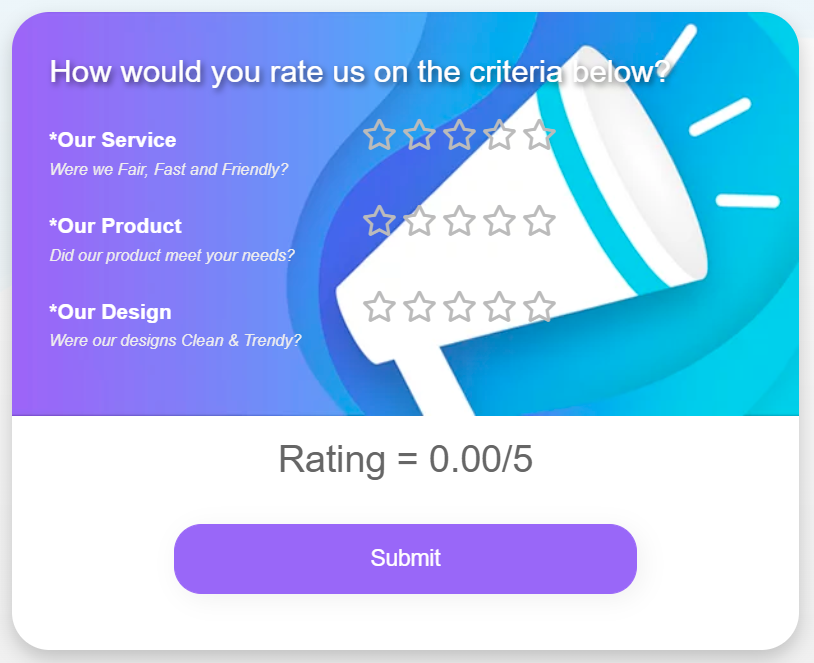814x663 pixels.
Task: Rate Our Service four stars
Action: point(499,135)
